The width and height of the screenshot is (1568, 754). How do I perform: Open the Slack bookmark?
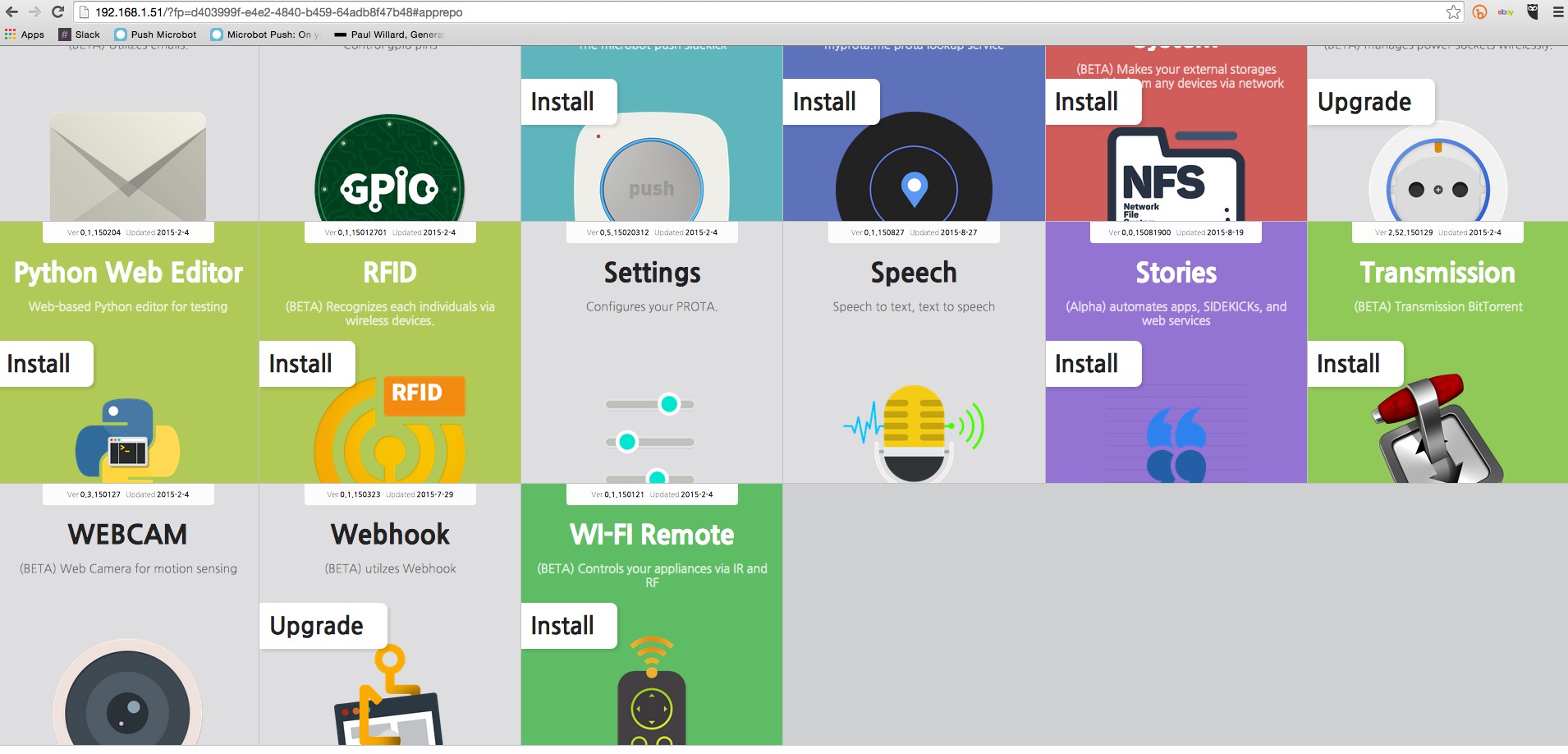click(x=80, y=34)
